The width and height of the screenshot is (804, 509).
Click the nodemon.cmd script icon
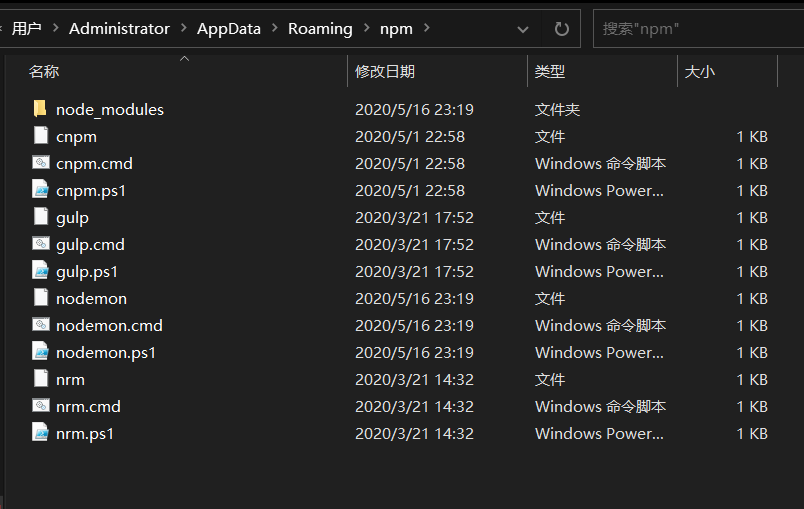point(41,325)
